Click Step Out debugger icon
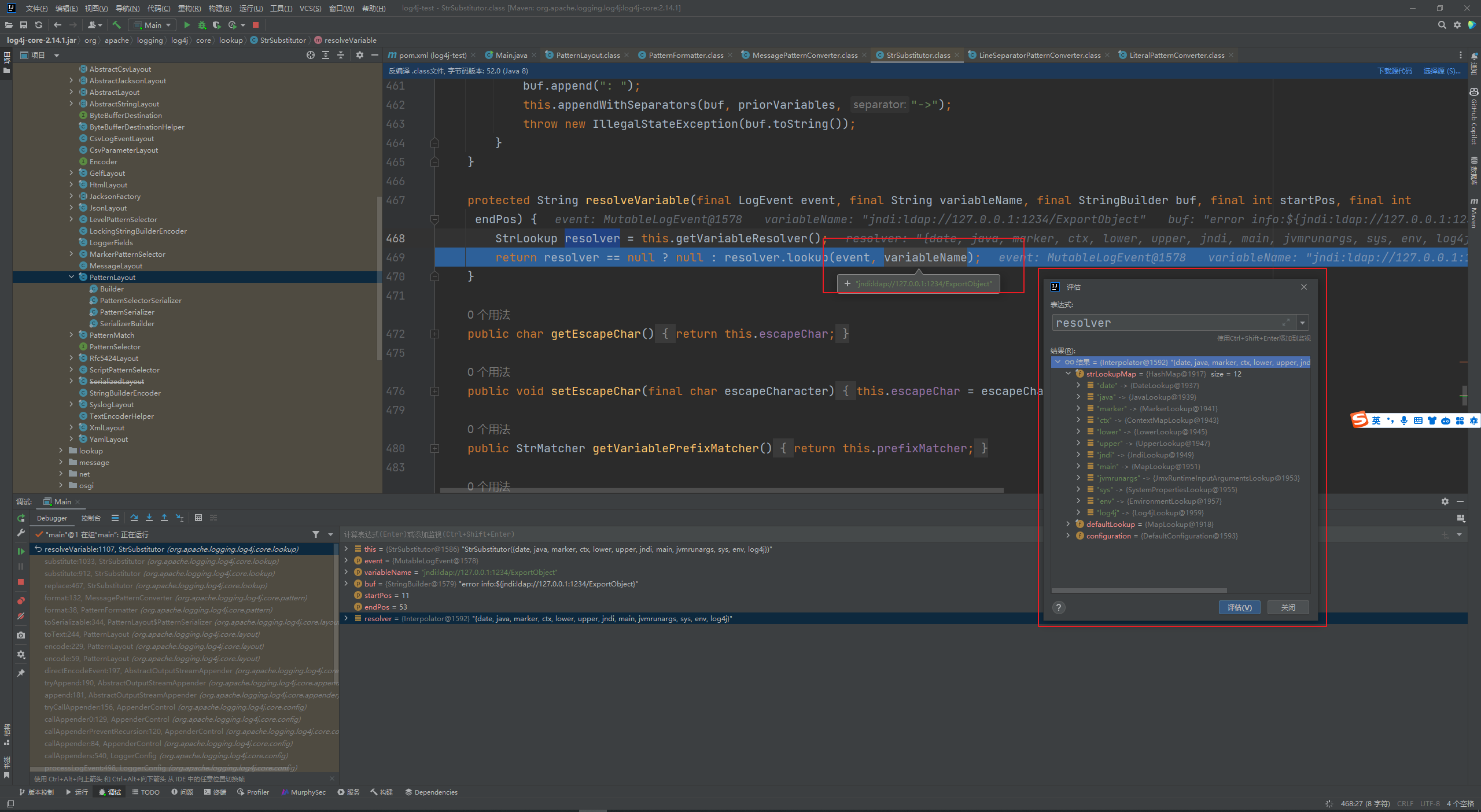 tap(164, 518)
